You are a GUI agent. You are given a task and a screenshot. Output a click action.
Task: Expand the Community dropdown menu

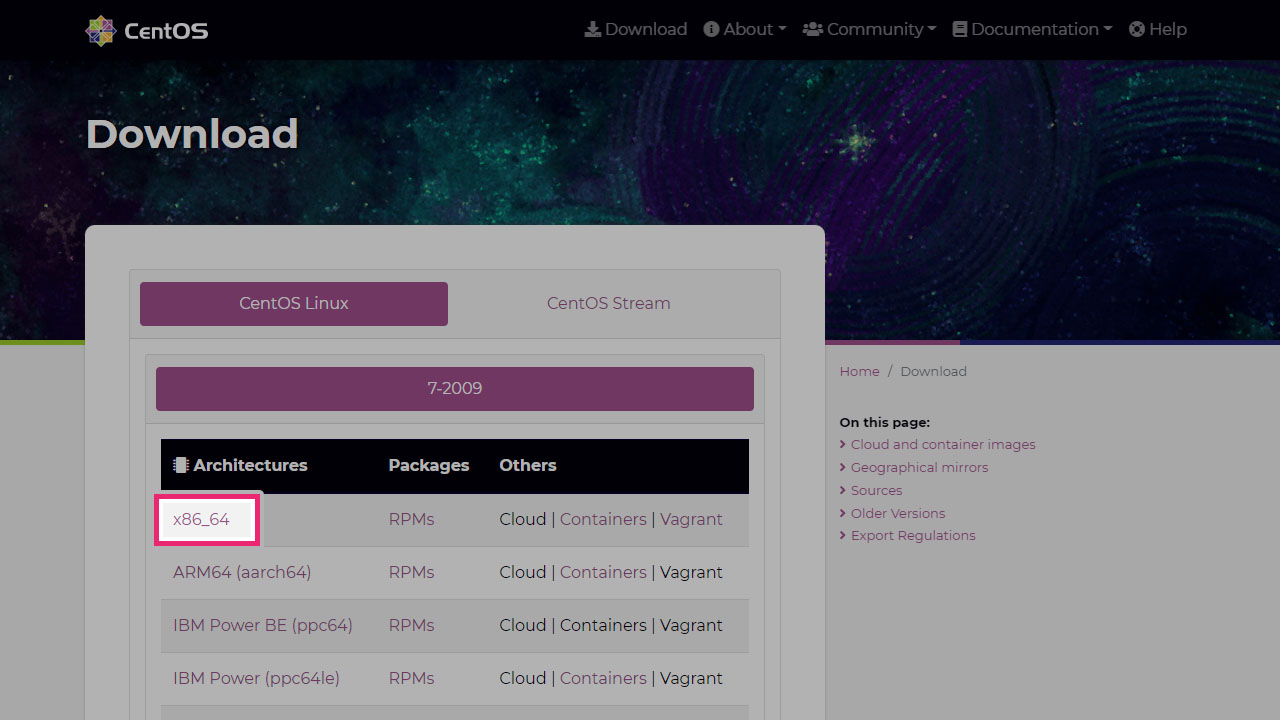tap(870, 29)
